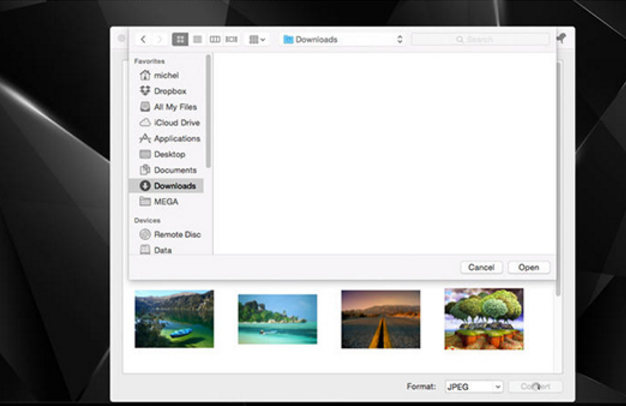The image size is (626, 406).
Task: Open the Downloads folder location popup
Action: [343, 39]
